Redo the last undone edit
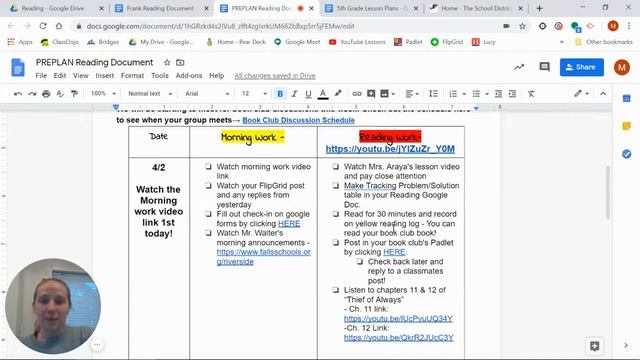 point(32,94)
